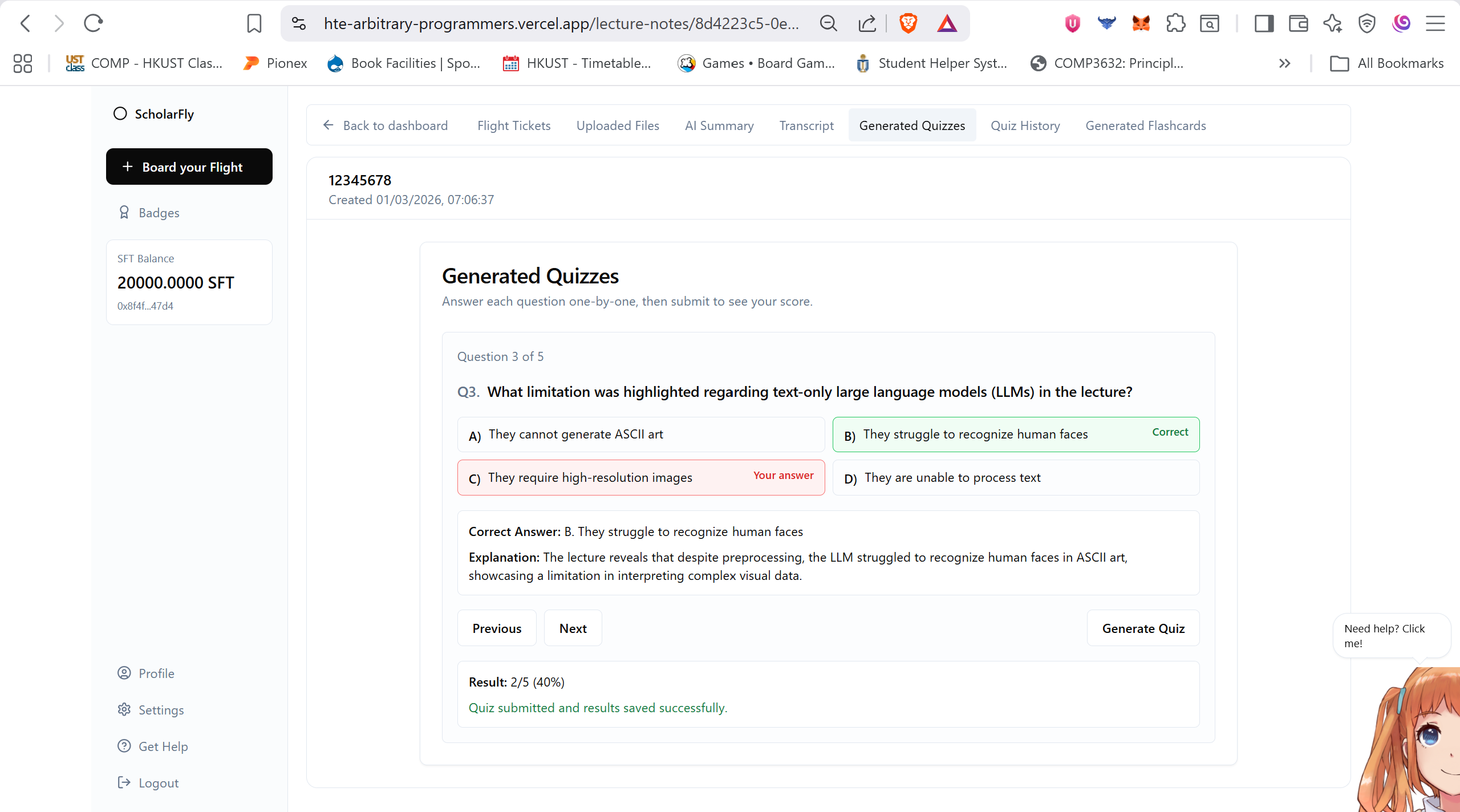This screenshot has width=1460, height=812.
Task: Open the browser extensions puzzle icon
Action: [x=1175, y=23]
